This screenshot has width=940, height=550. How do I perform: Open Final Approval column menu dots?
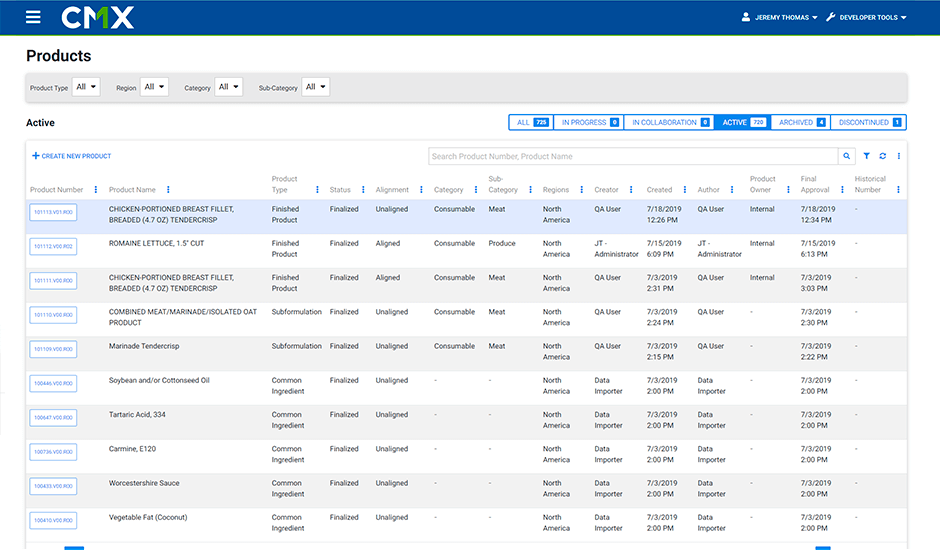pos(842,190)
